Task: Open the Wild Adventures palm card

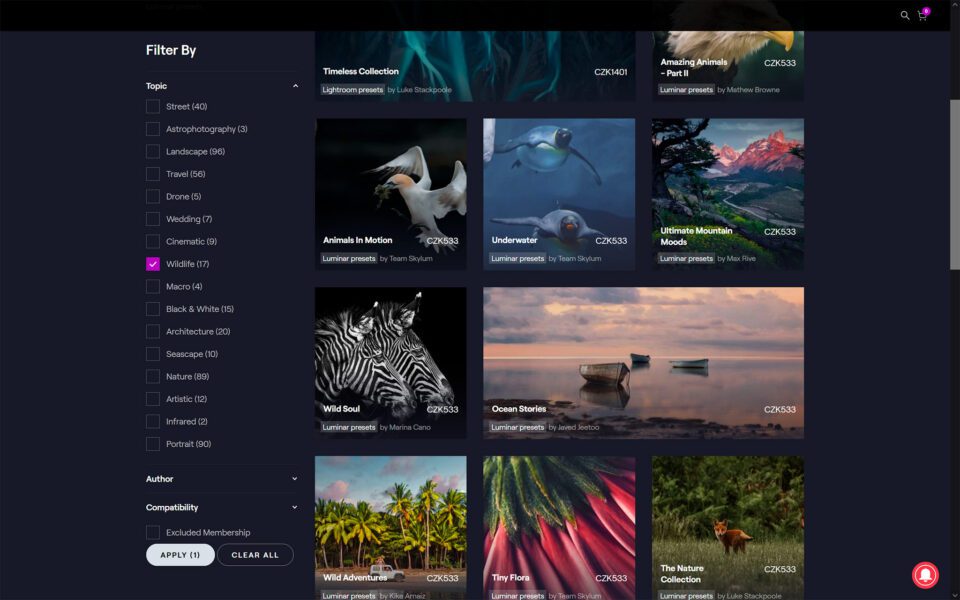Action: [x=391, y=528]
